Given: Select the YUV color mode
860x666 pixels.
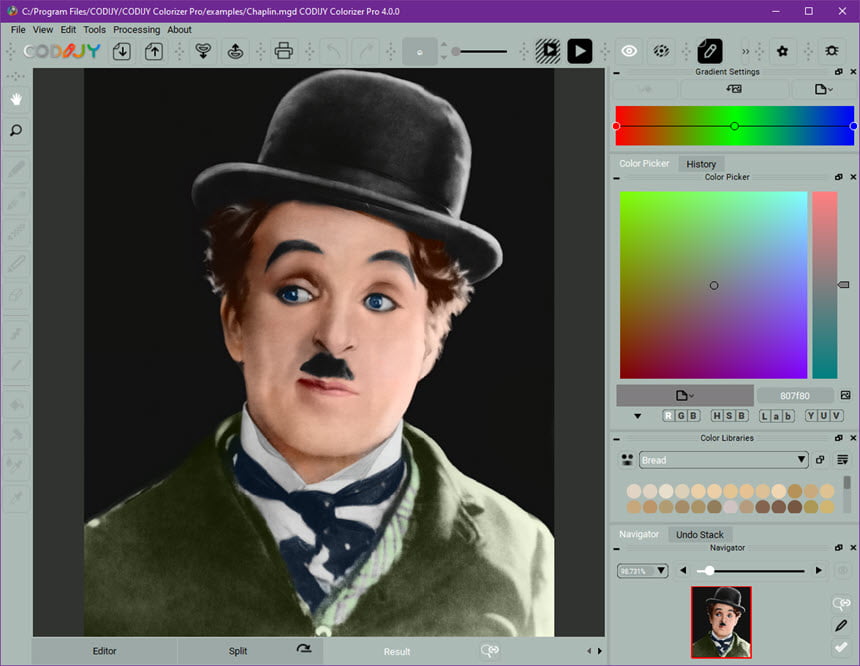Looking at the screenshot, I should tap(824, 416).
